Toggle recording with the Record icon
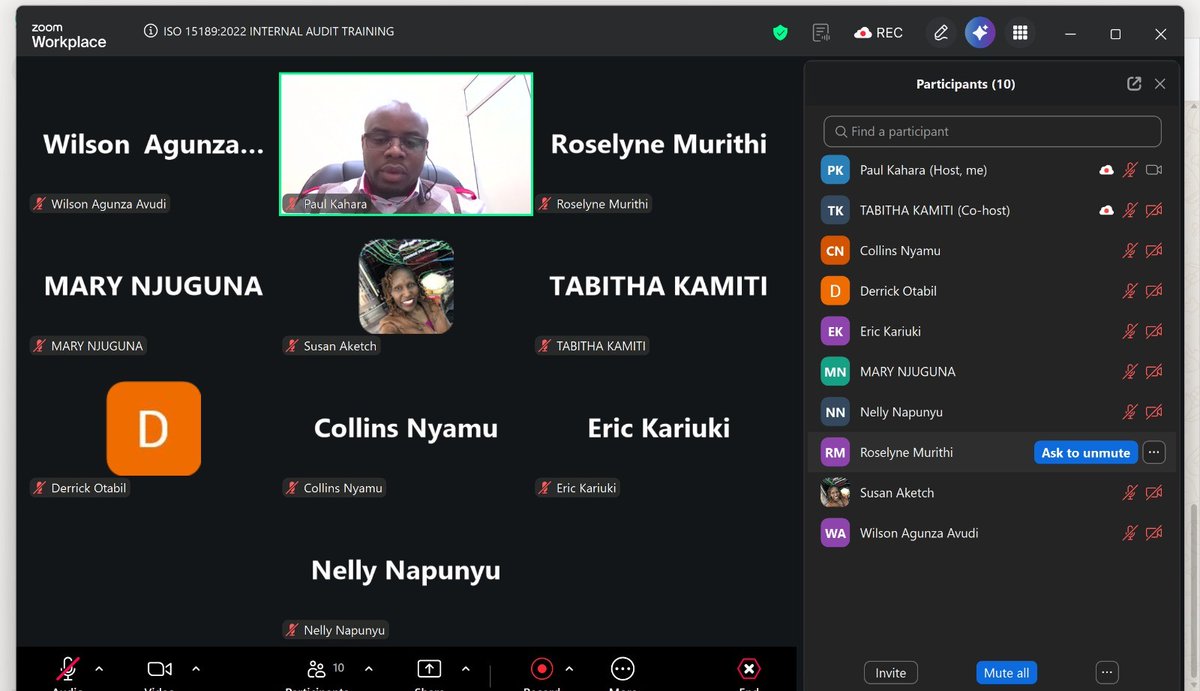This screenshot has height=691, width=1200. click(541, 669)
